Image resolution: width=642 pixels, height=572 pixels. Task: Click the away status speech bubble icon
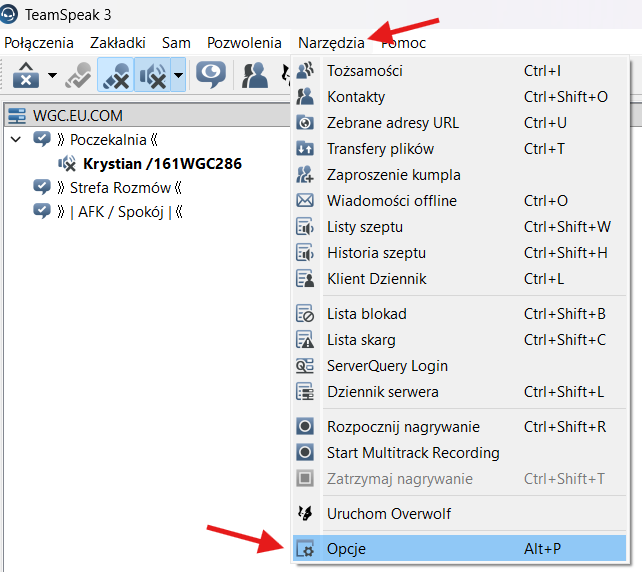[x=210, y=75]
